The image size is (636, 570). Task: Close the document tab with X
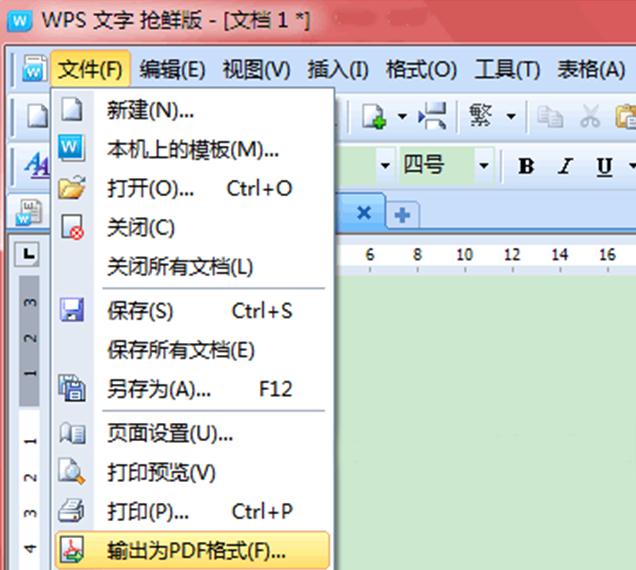pyautogui.click(x=364, y=213)
